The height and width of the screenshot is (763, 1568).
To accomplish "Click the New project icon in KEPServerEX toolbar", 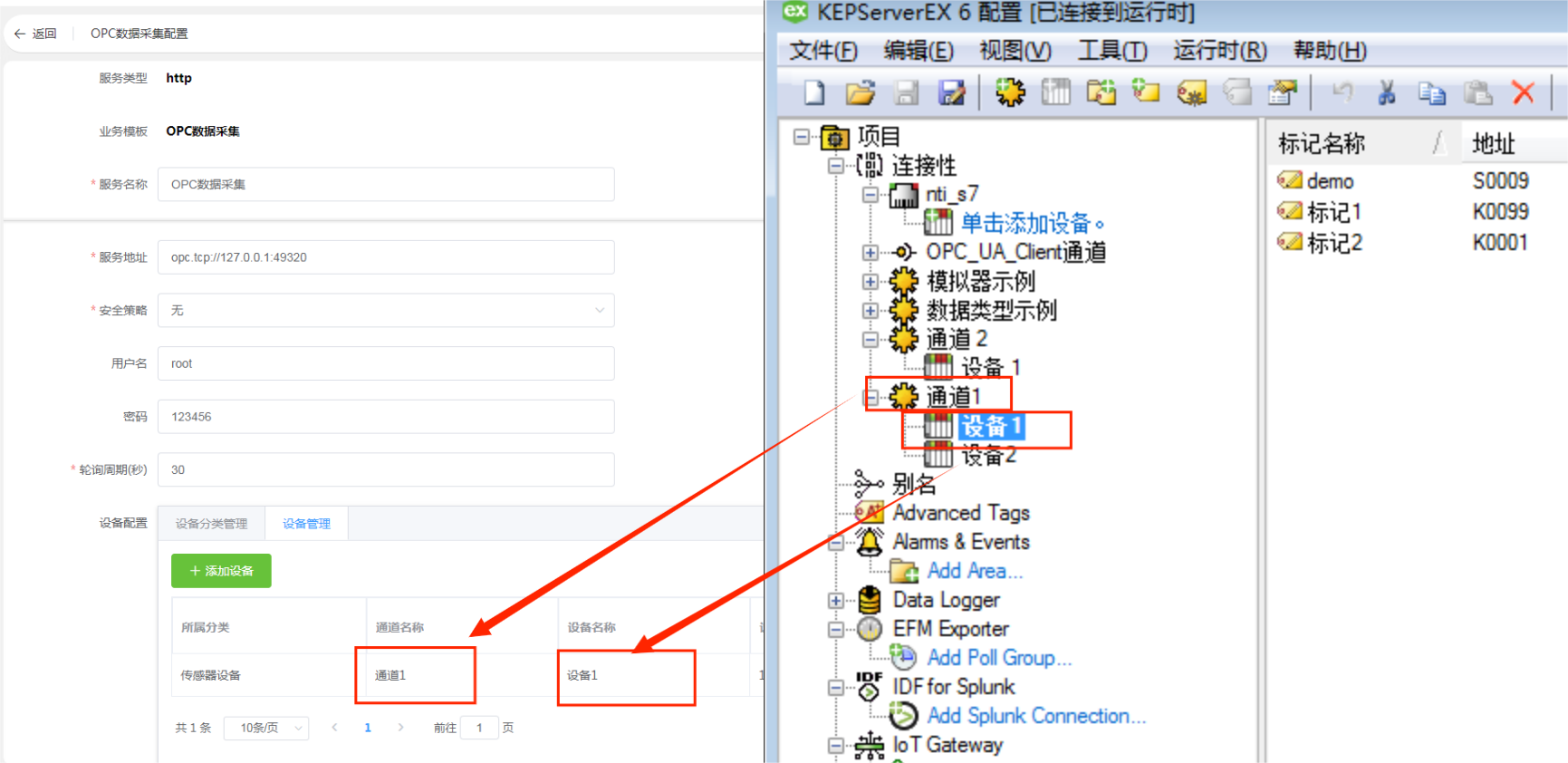I will pos(814,92).
